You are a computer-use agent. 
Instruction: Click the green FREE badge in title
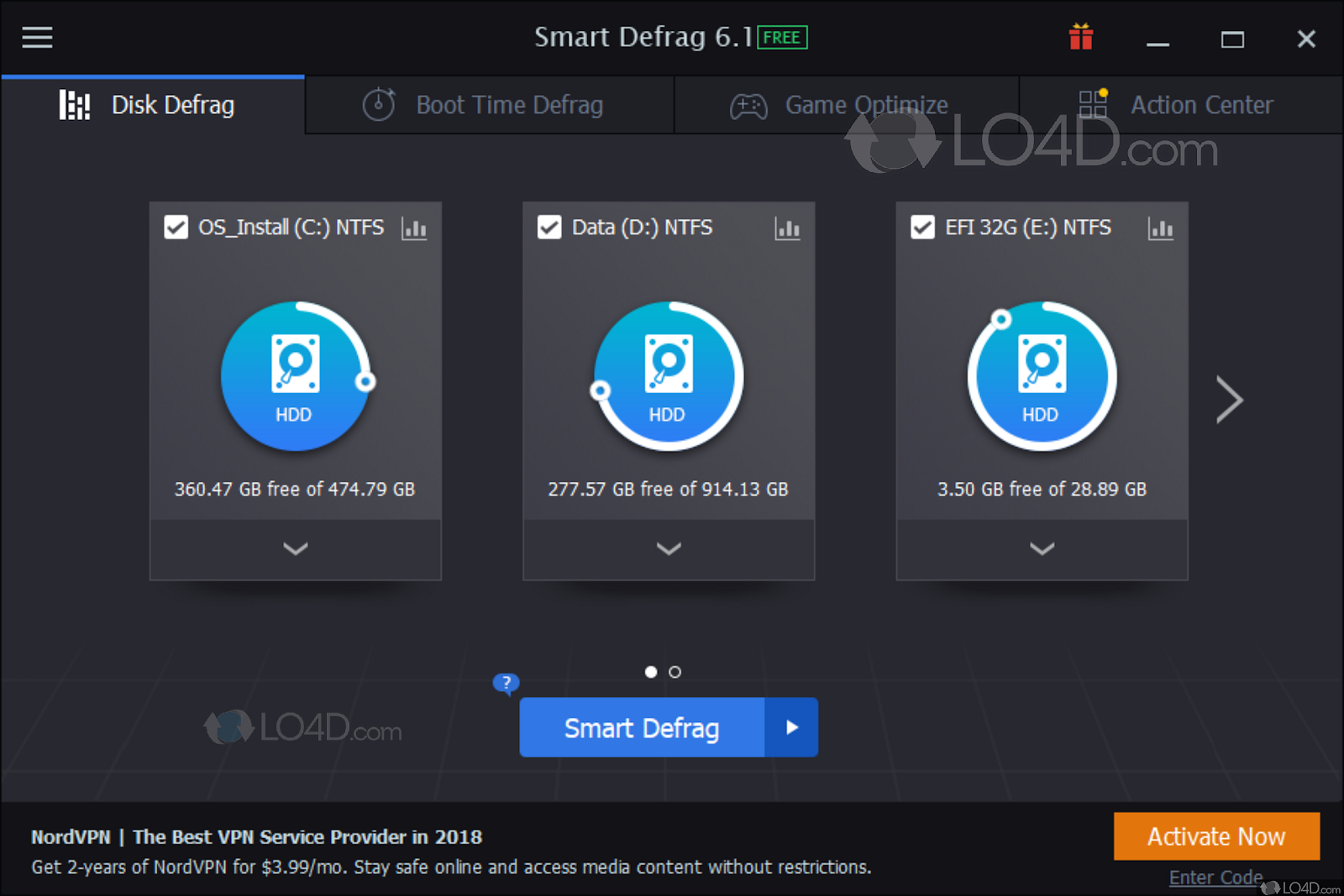pos(782,38)
